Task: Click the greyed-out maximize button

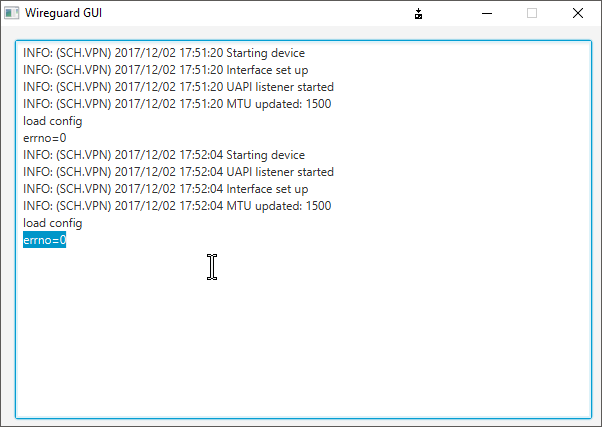Action: (x=532, y=13)
